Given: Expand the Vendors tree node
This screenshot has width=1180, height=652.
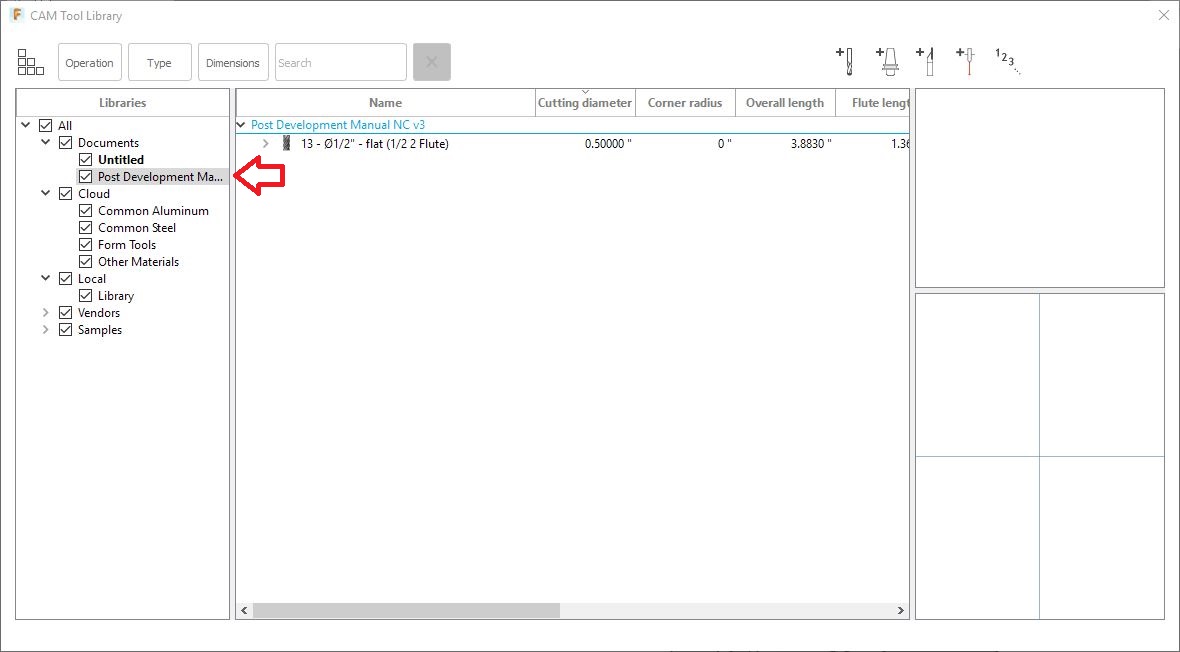Looking at the screenshot, I should click(x=44, y=312).
